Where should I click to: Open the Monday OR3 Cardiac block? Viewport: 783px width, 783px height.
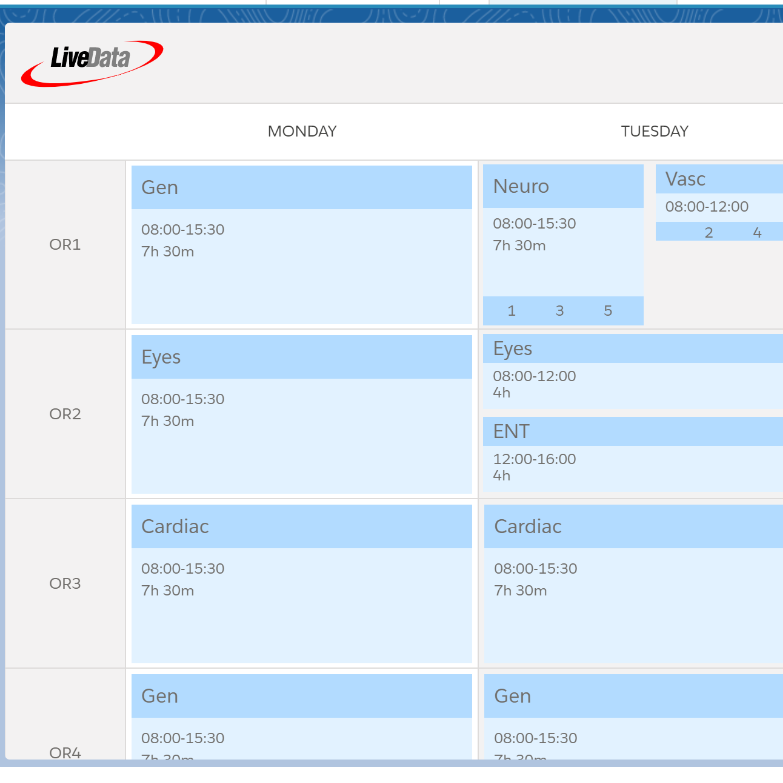302,583
